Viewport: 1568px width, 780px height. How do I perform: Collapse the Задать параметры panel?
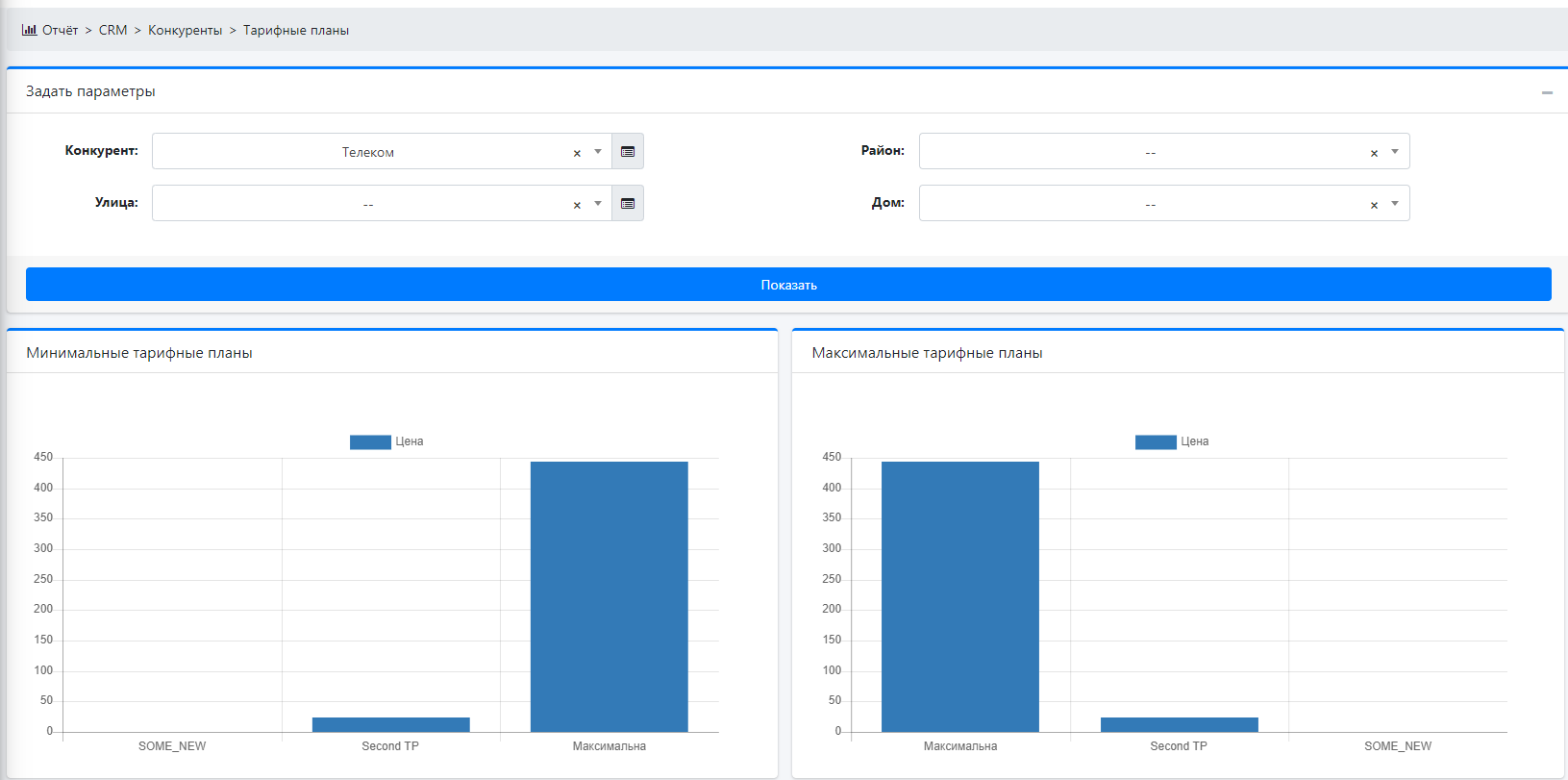tap(1547, 92)
